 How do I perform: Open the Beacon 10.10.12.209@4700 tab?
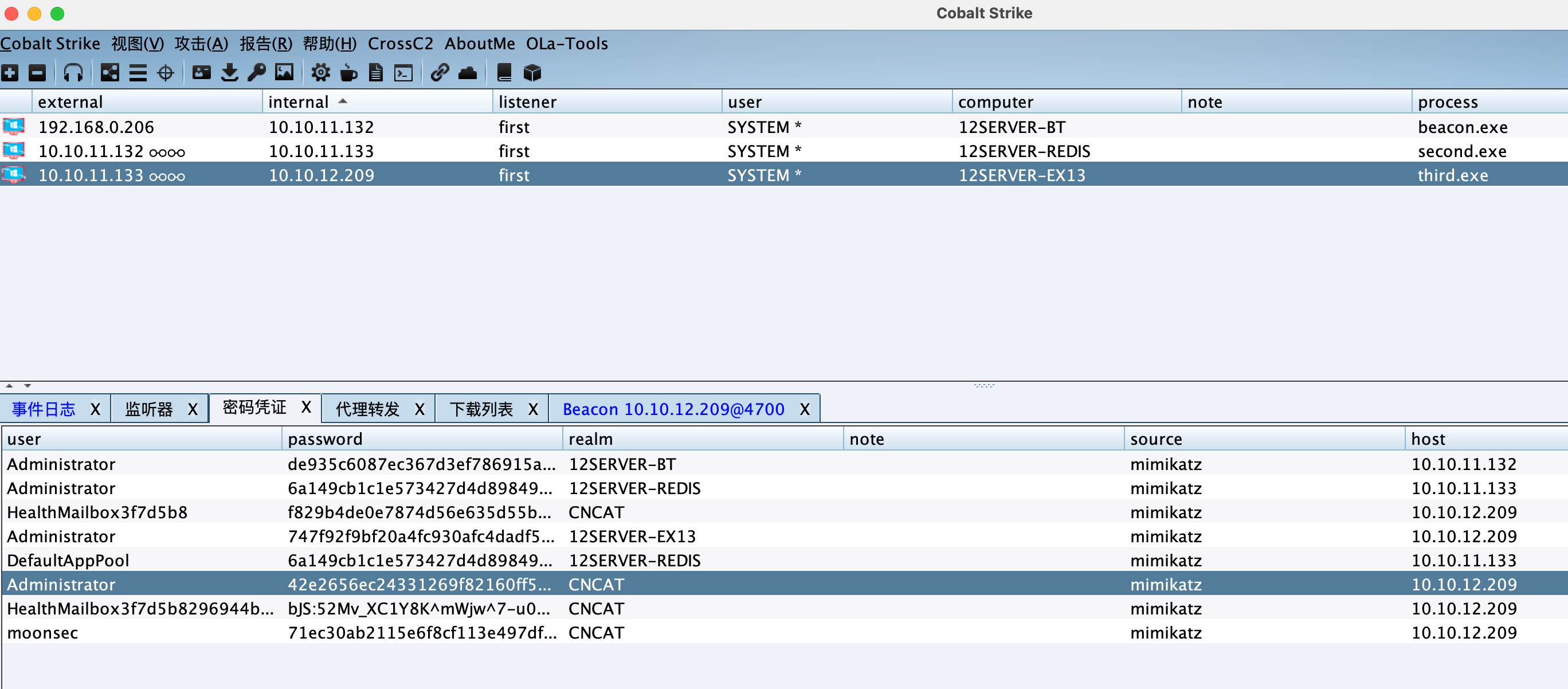coord(673,409)
